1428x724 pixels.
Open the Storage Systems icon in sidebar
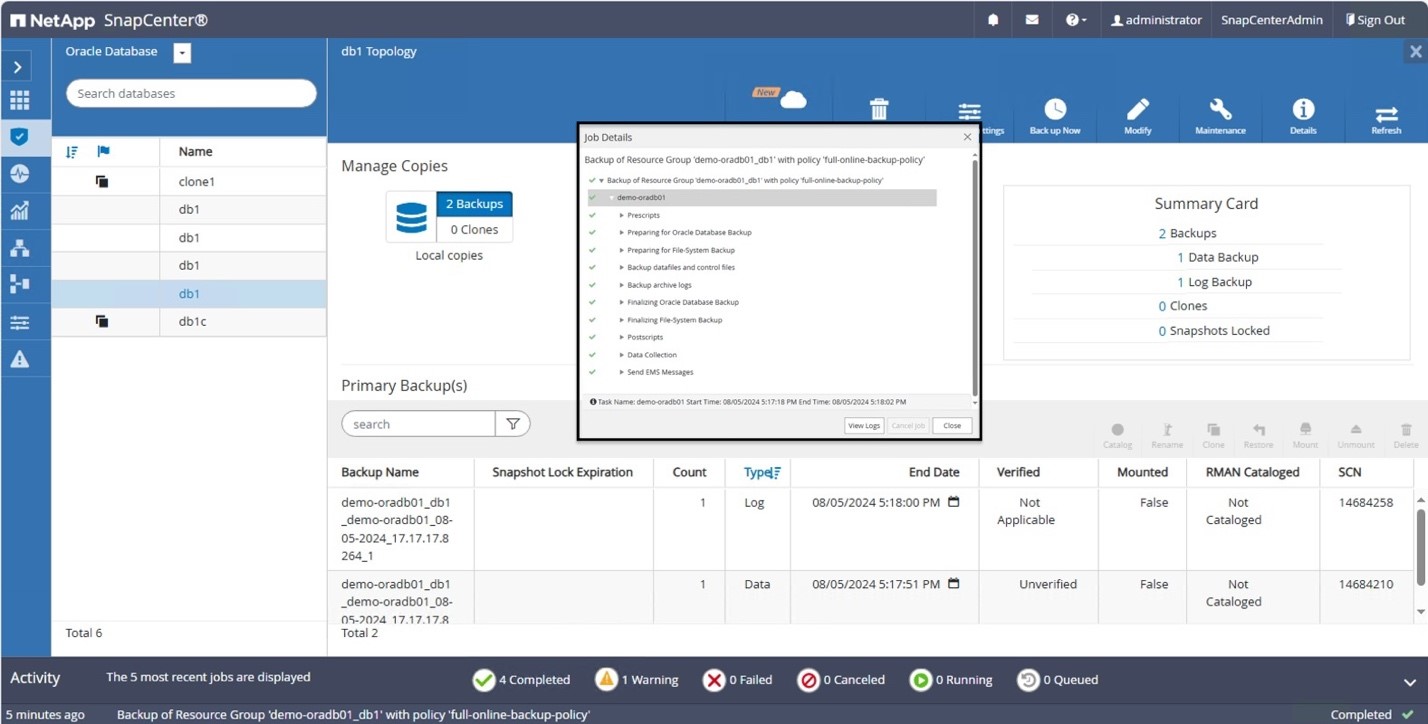tap(19, 285)
